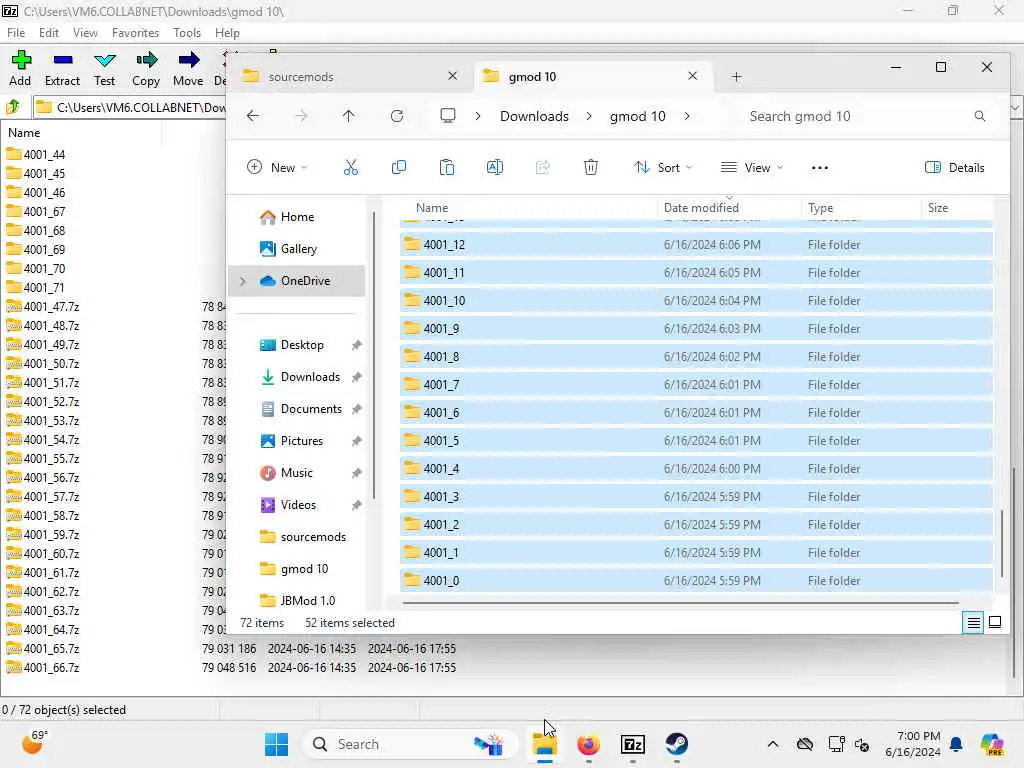Viewport: 1024px width, 768px height.
Task: Open the Sort dropdown
Action: pos(663,168)
